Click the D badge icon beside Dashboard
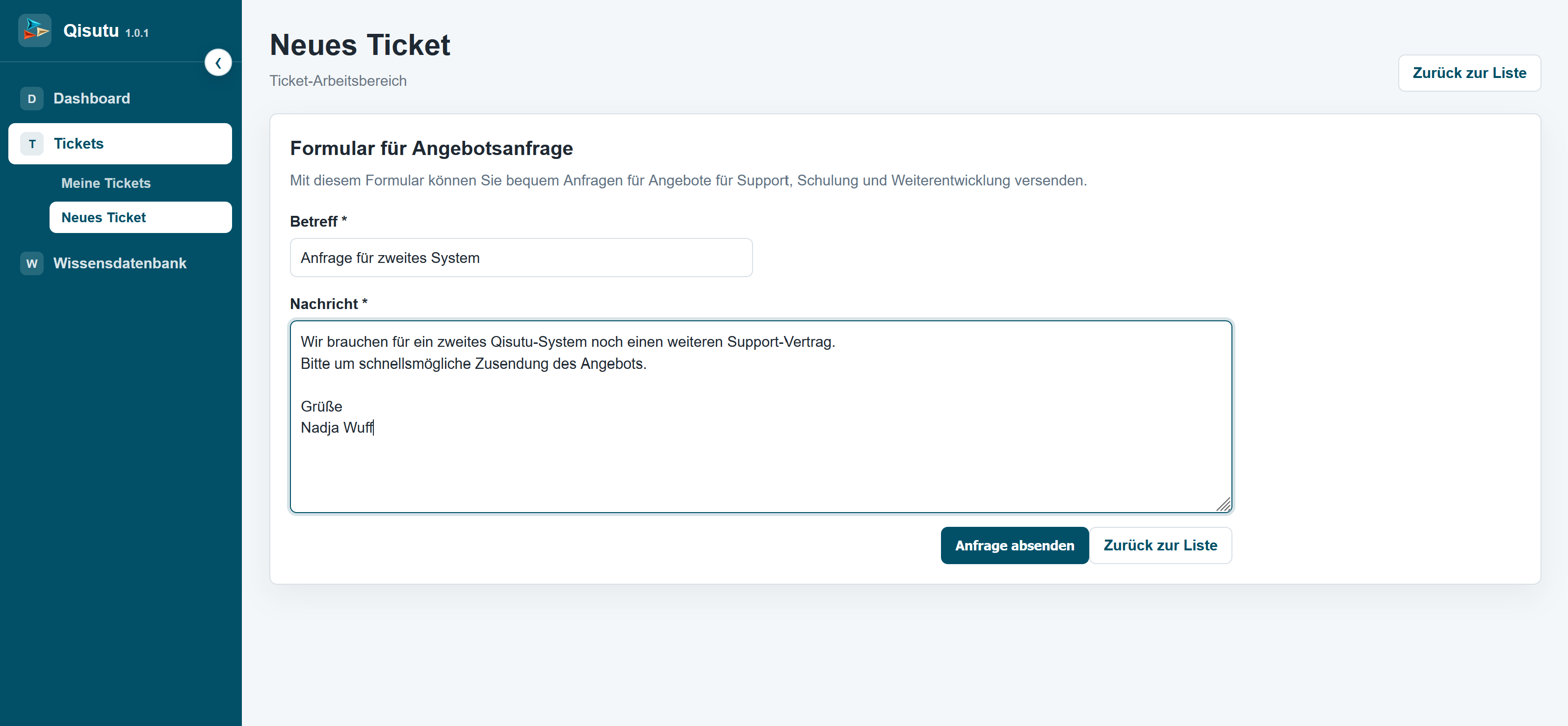Image resolution: width=1568 pixels, height=726 pixels. (32, 99)
